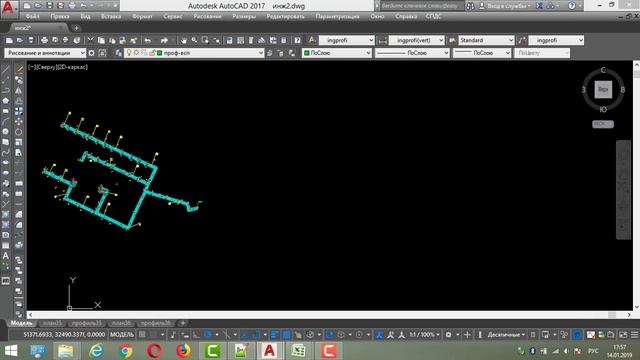
Task: Open the AutoCAD app in Windows taskbar
Action: pyautogui.click(x=269, y=351)
